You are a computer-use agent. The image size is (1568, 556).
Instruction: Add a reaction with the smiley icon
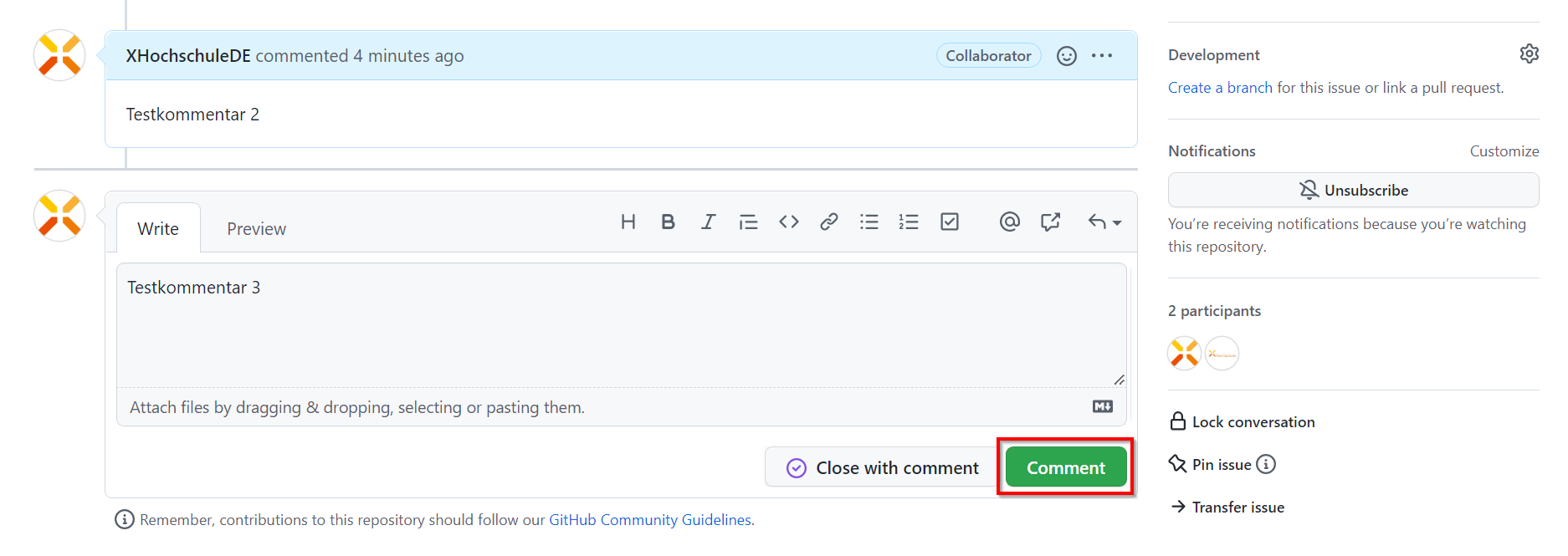pyautogui.click(x=1066, y=56)
